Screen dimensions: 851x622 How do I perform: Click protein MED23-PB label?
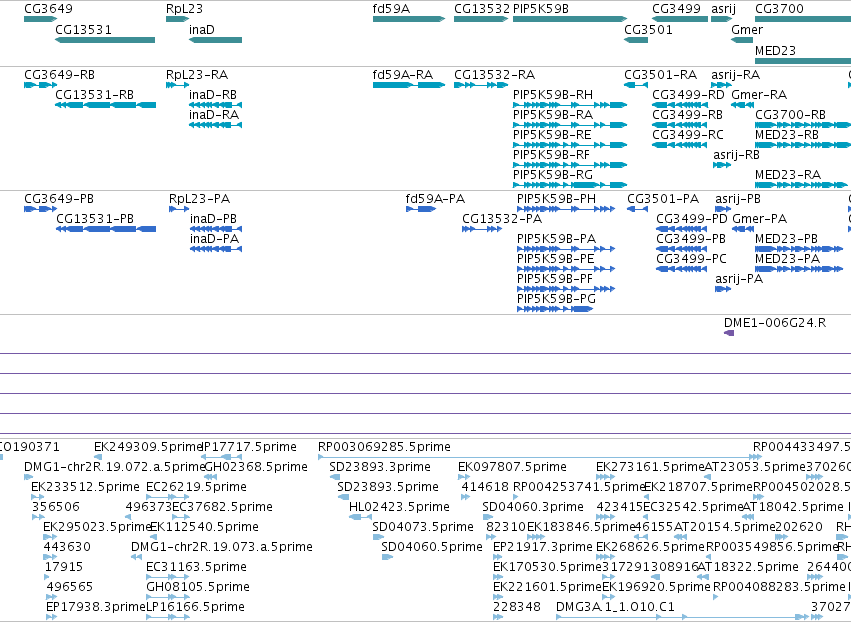point(786,239)
